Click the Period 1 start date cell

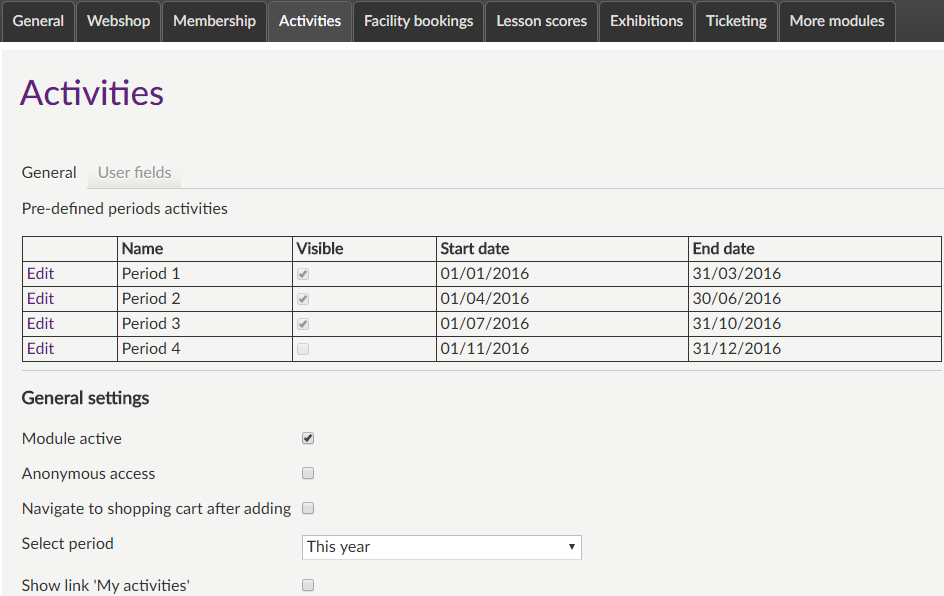(x=485, y=274)
